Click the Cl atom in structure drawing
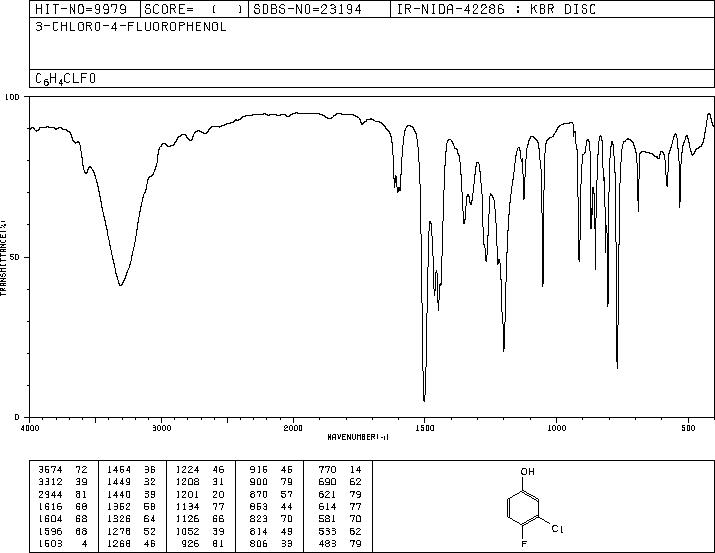The height and width of the screenshot is (553, 715). (558, 529)
